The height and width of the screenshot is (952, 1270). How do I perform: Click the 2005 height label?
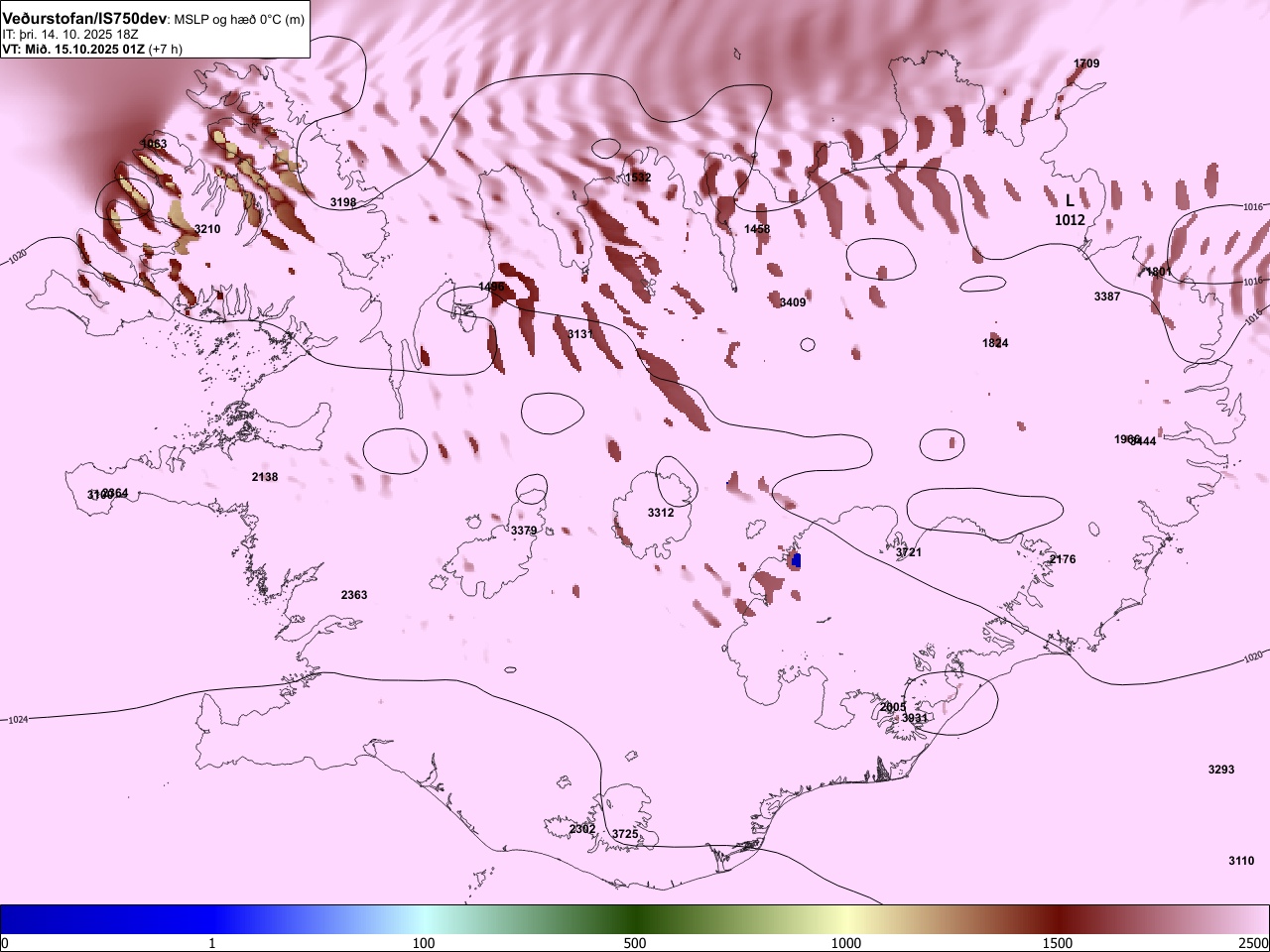point(893,707)
